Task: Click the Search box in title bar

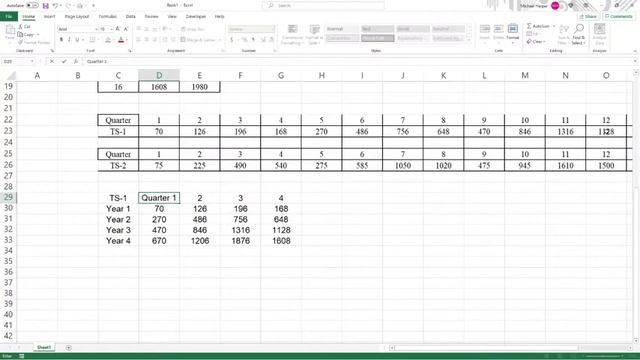Action: coord(323,5)
